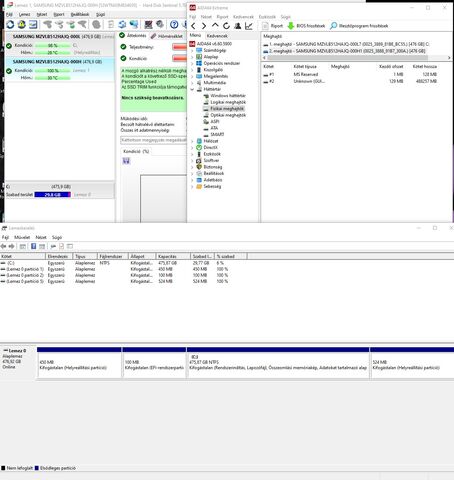Open the Művelet menu in Disk Management
The height and width of the screenshot is (480, 454).
(x=22, y=237)
